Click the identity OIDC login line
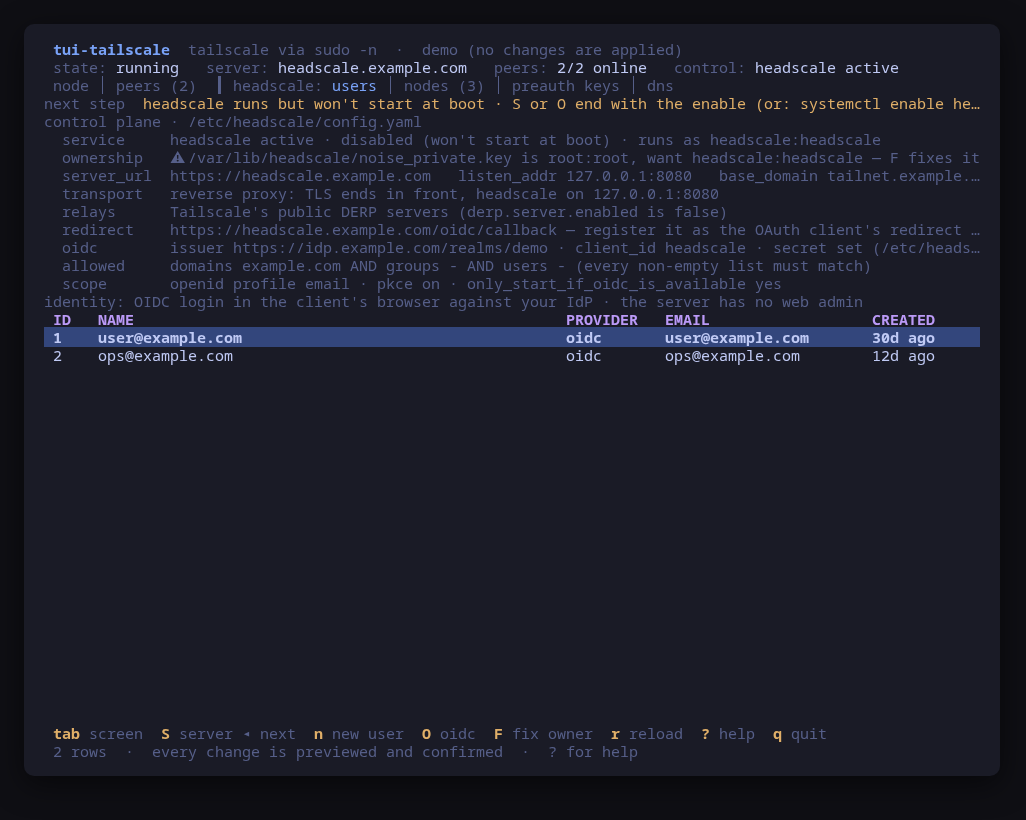 (453, 302)
